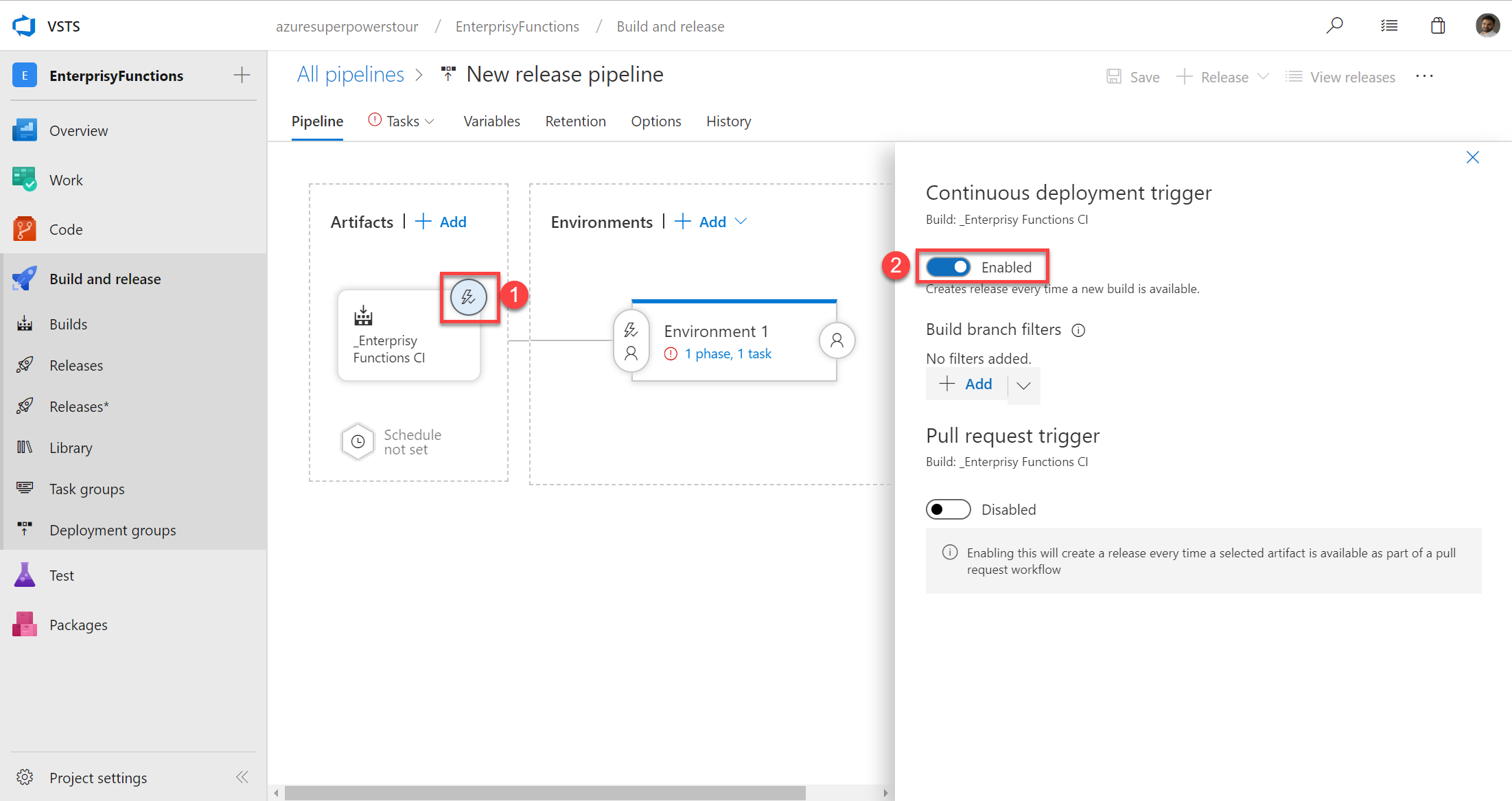The width and height of the screenshot is (1512, 801).
Task: Toggle visibility of Tasks dropdown menu
Action: coord(432,121)
